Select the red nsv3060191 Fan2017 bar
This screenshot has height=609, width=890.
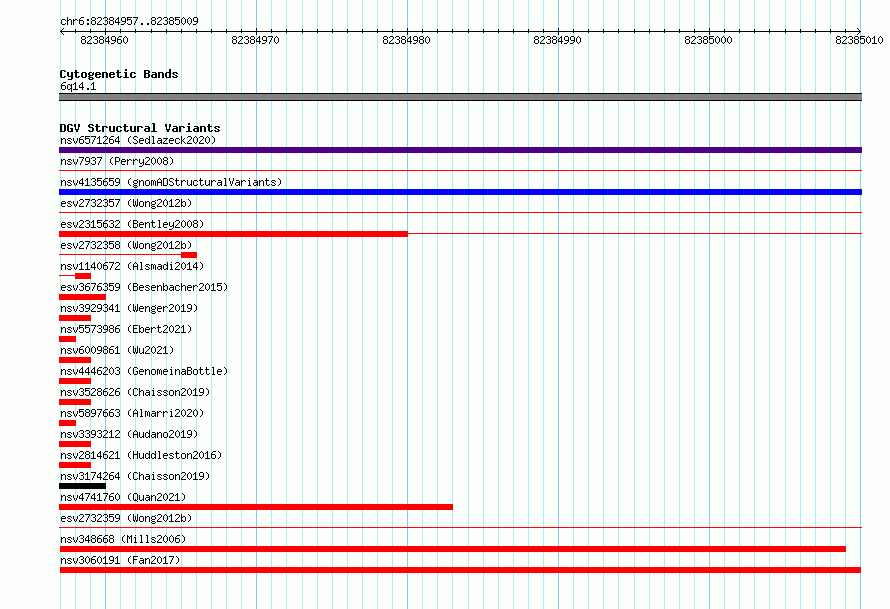[460, 570]
